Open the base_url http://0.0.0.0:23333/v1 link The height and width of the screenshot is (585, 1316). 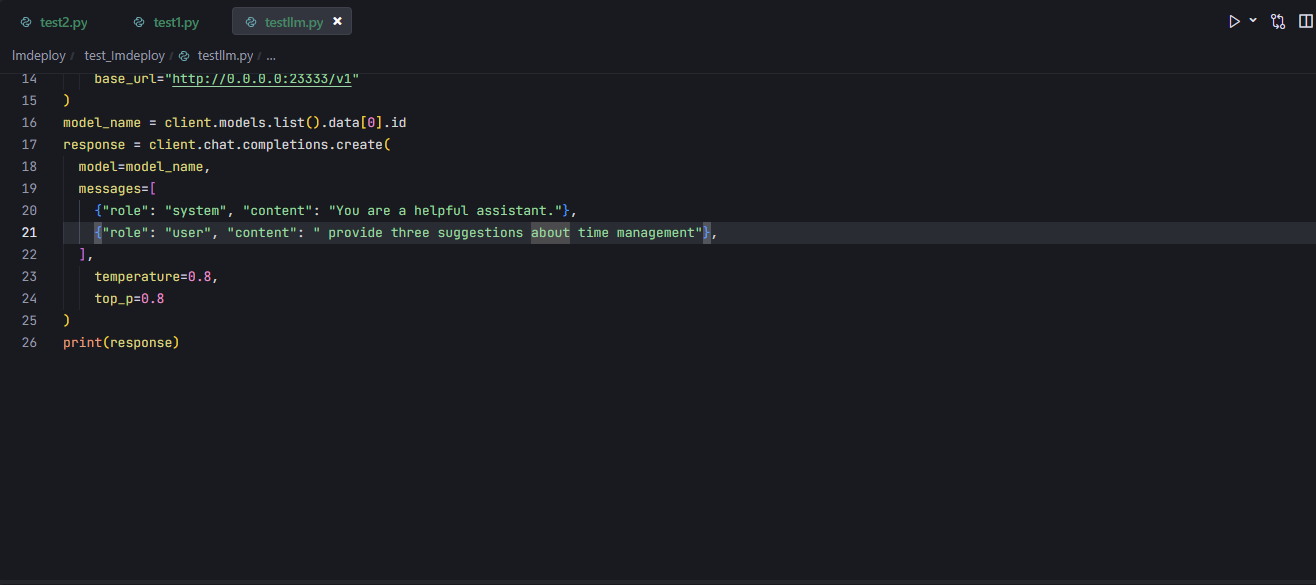265,78
